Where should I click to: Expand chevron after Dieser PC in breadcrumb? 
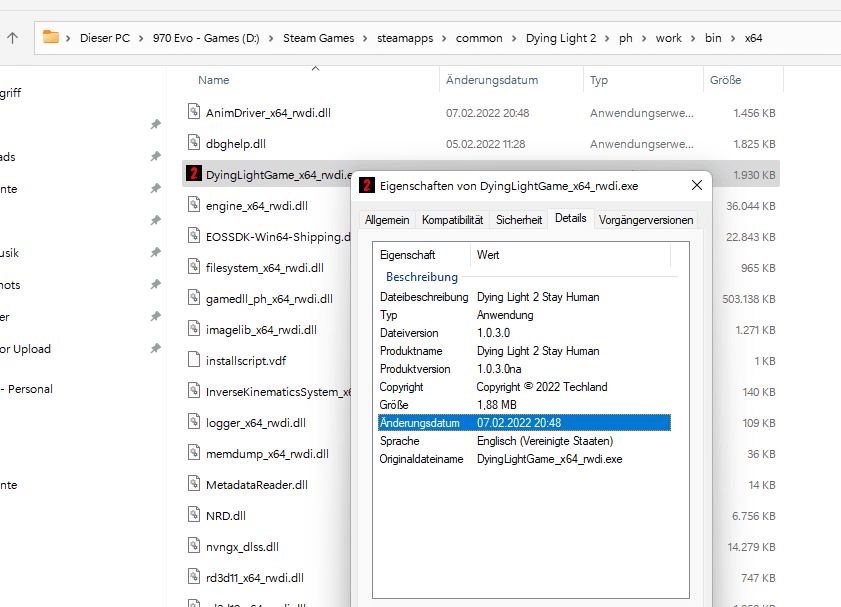click(141, 38)
